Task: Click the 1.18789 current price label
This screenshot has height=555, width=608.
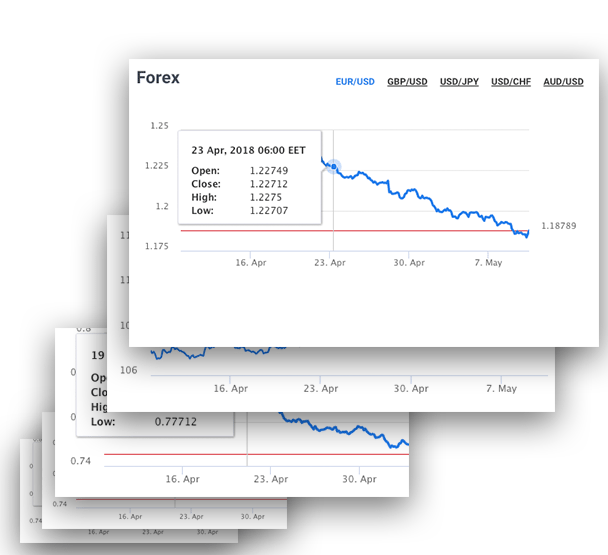Action: pos(559,227)
